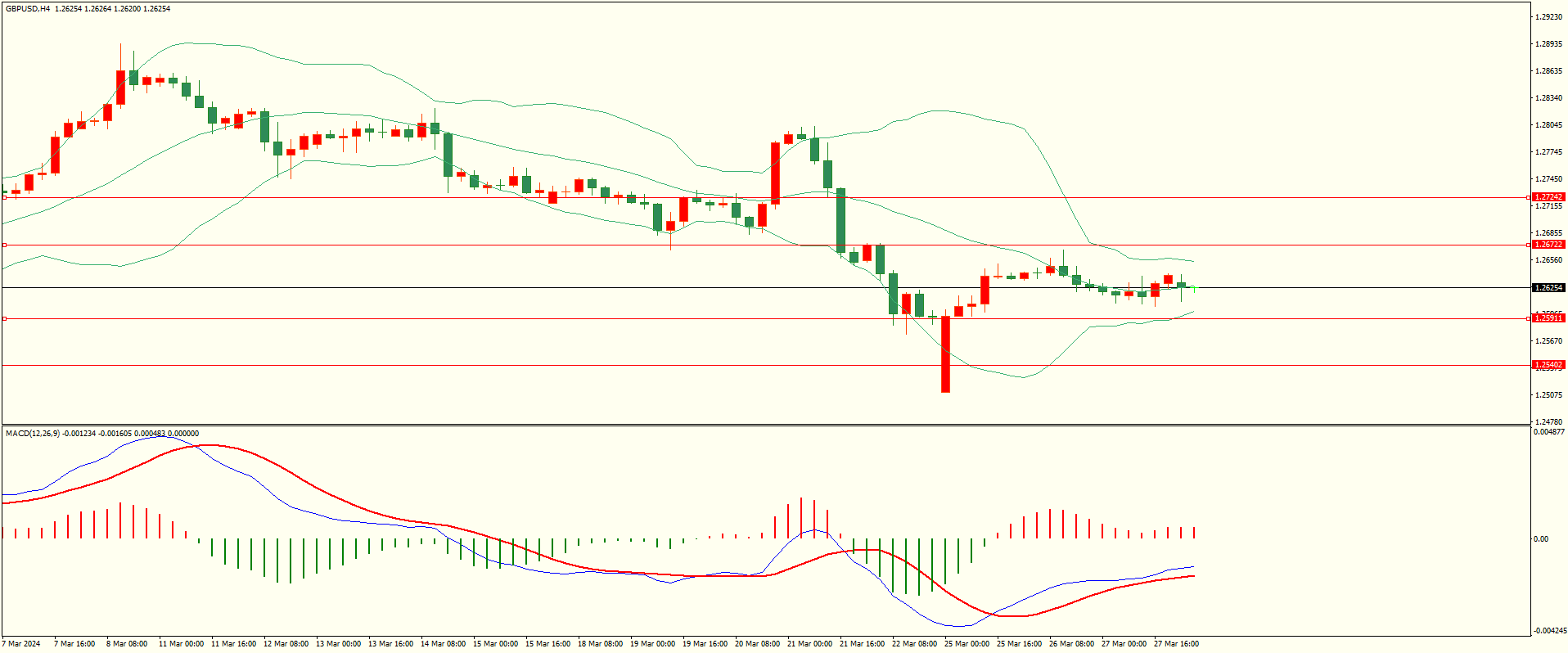
Task: Click the 7 Mar 2024 time axis label
Action: coord(21,644)
